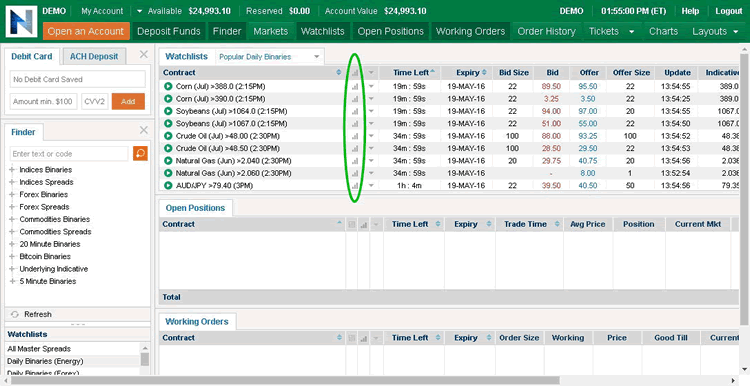This screenshot has width=750, height=386.
Task: Select the Debit Card tab
Action: pos(32,56)
